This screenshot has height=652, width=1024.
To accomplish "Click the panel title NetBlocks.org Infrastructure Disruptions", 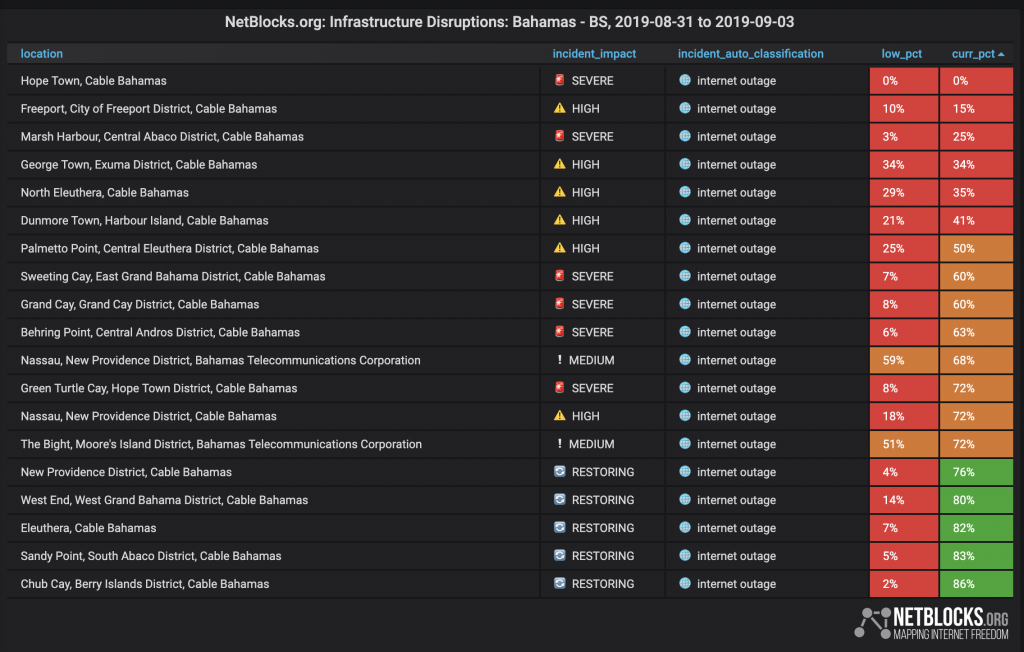I will [x=509, y=22].
